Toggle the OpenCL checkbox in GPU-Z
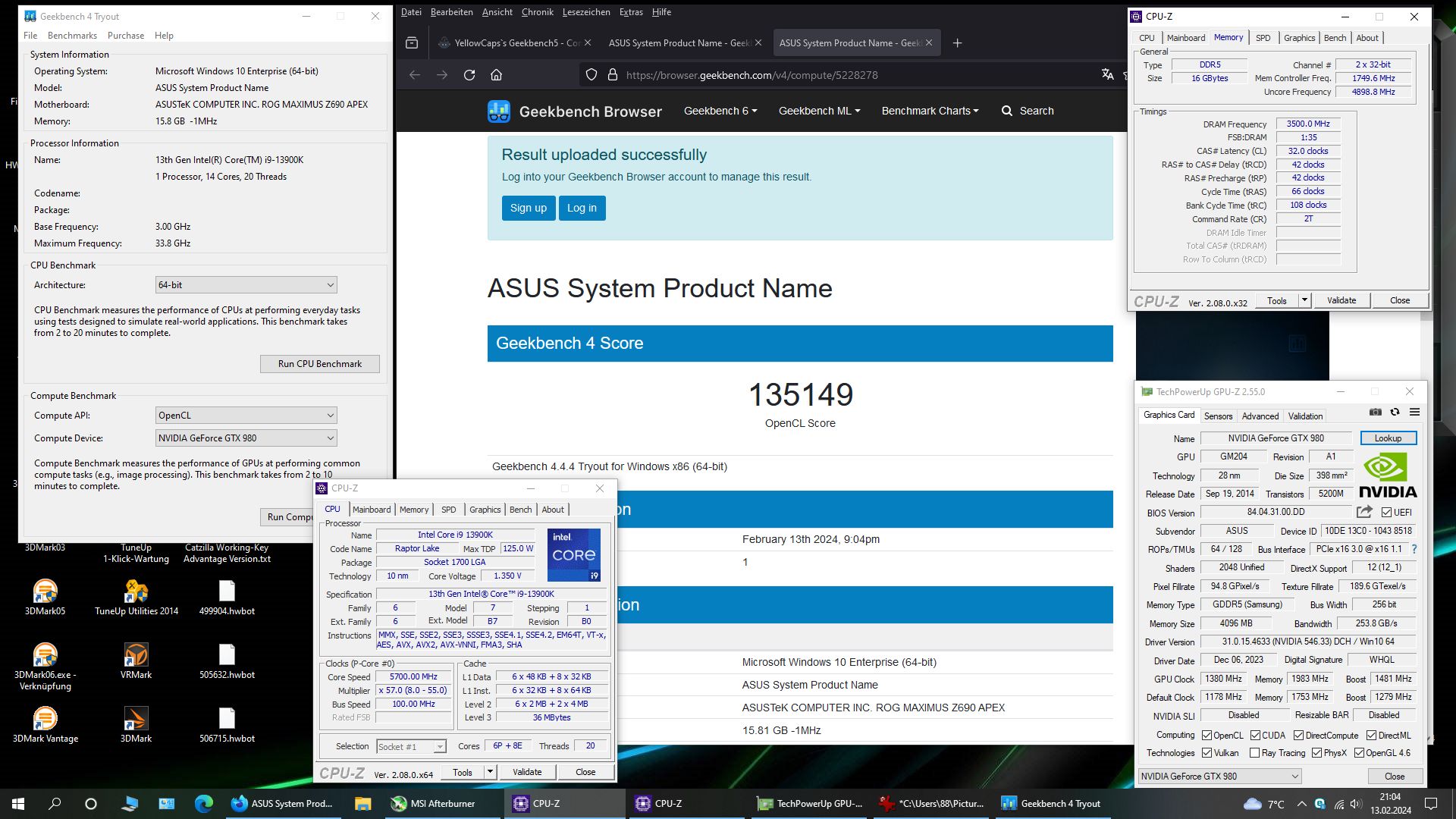The height and width of the screenshot is (819, 1456). point(1207,735)
